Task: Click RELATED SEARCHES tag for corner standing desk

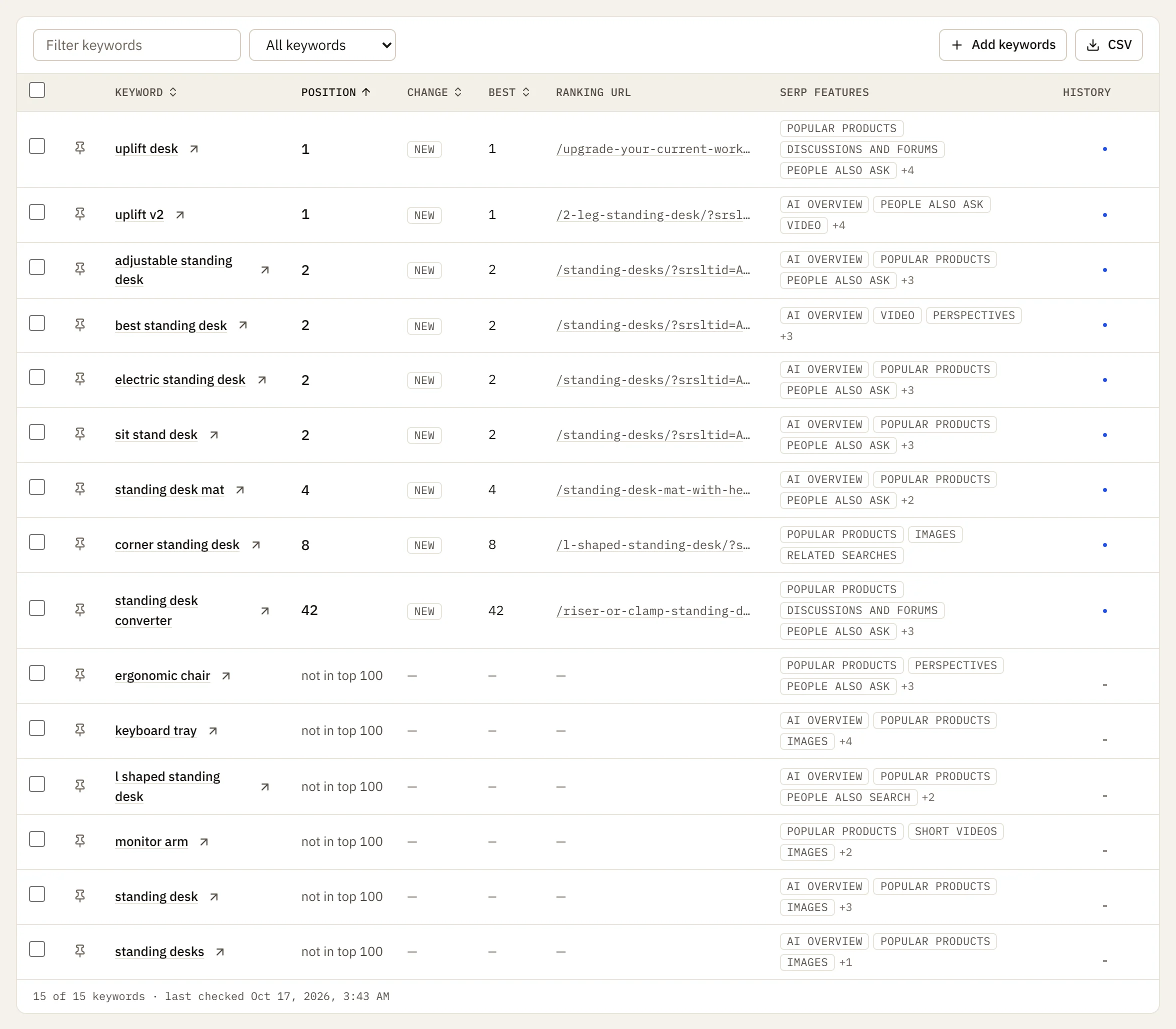Action: (x=841, y=555)
